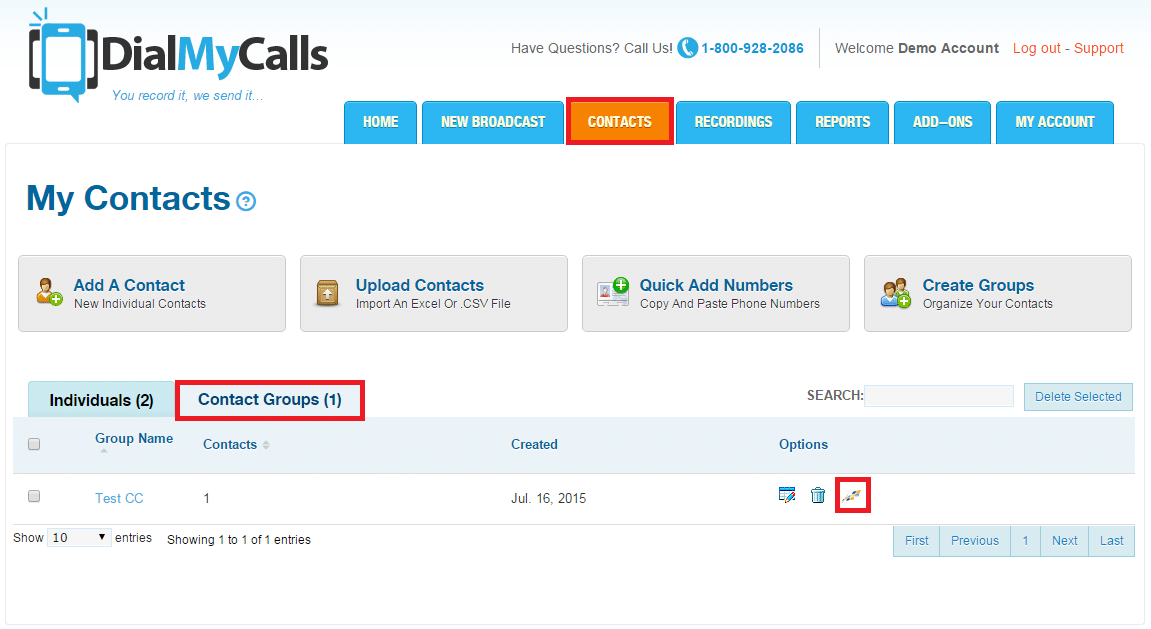The height and width of the screenshot is (629, 1151).
Task: Delete Test CC group with trash icon
Action: (818, 495)
